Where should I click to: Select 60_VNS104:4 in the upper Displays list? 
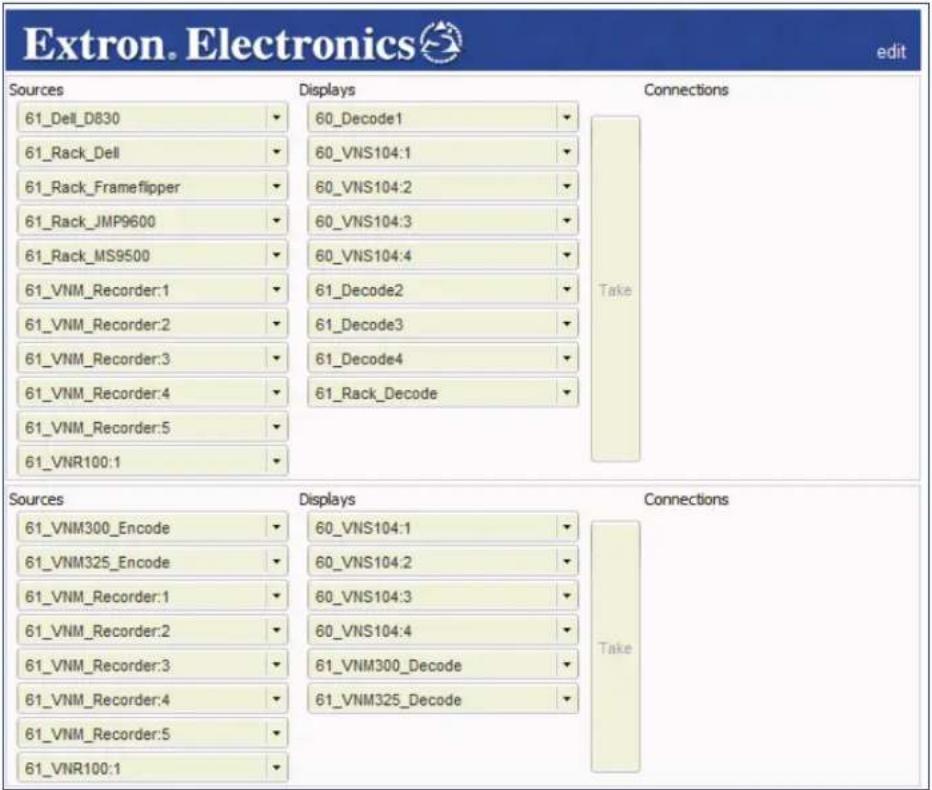click(x=443, y=256)
